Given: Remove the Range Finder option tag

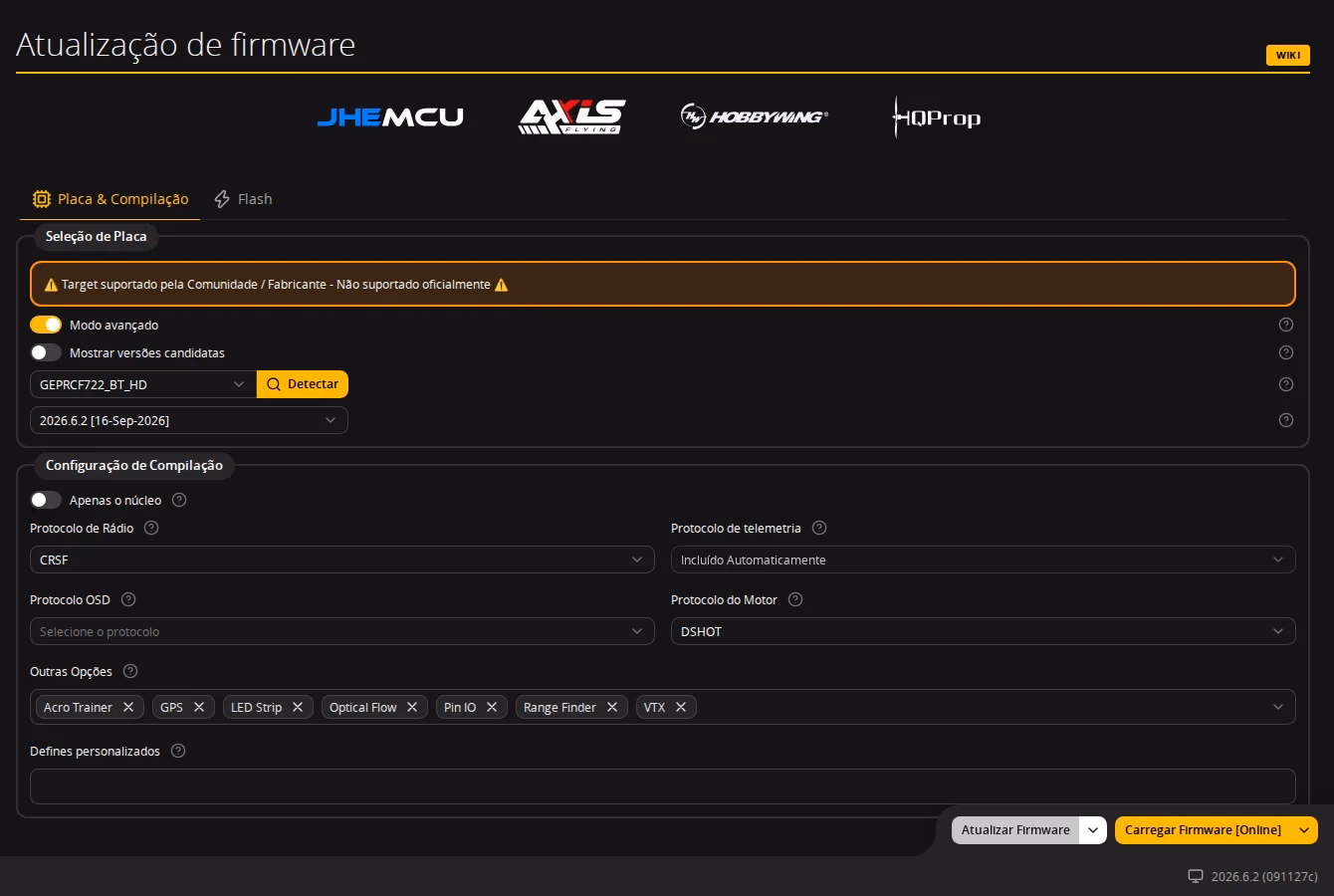Looking at the screenshot, I should (x=612, y=707).
